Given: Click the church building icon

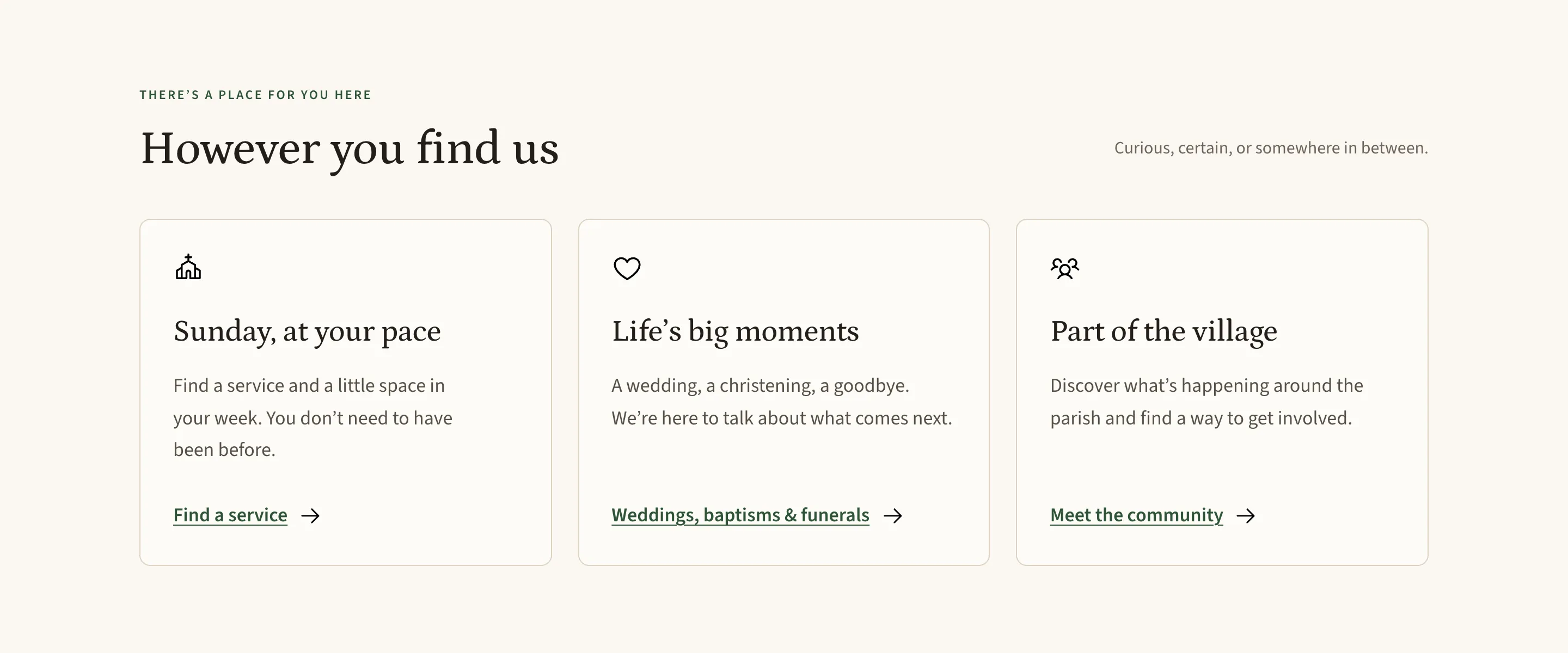Looking at the screenshot, I should point(188,267).
